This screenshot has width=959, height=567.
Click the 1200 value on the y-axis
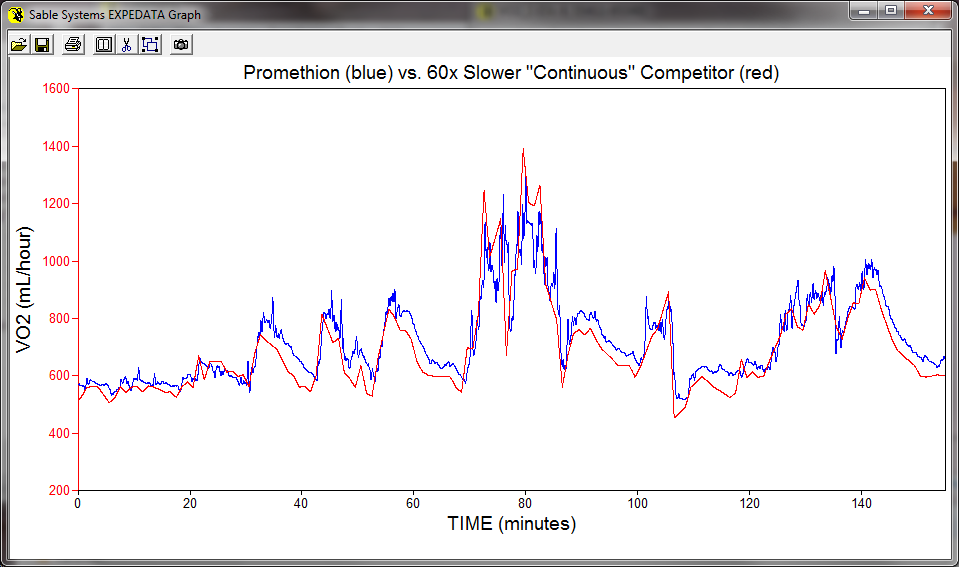point(56,204)
